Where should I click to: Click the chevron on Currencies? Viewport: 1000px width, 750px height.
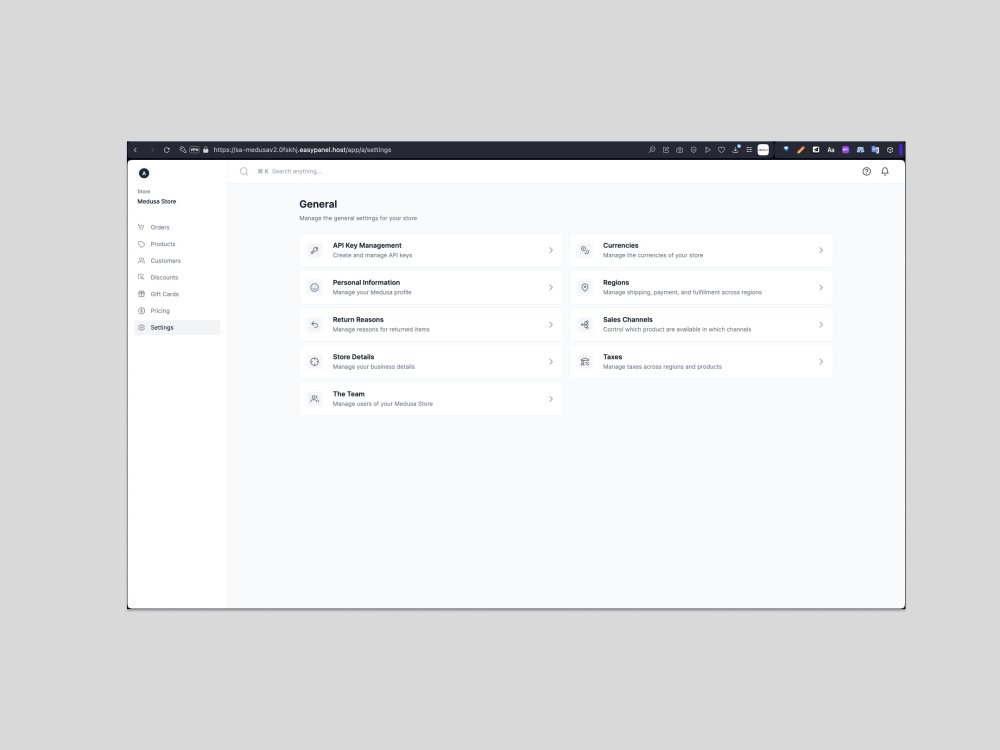coord(821,250)
